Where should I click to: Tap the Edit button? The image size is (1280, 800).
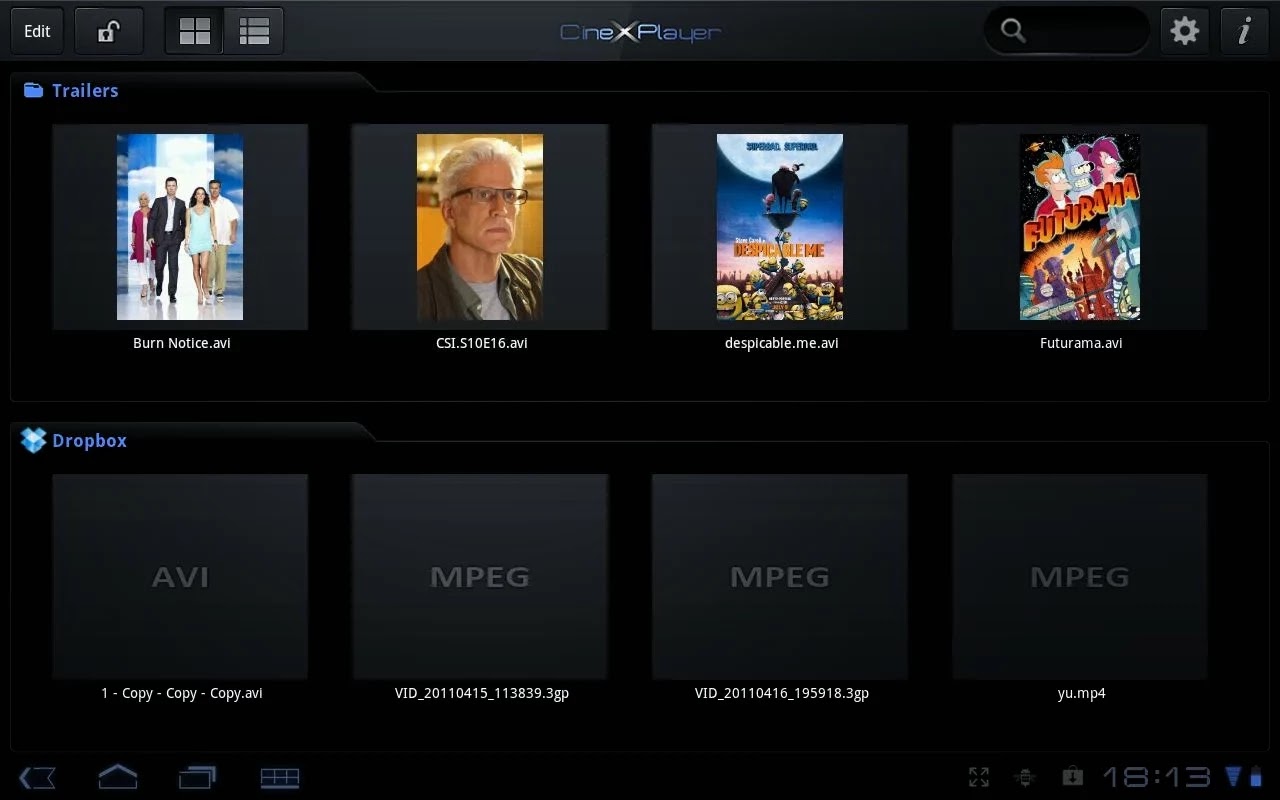[x=37, y=31]
